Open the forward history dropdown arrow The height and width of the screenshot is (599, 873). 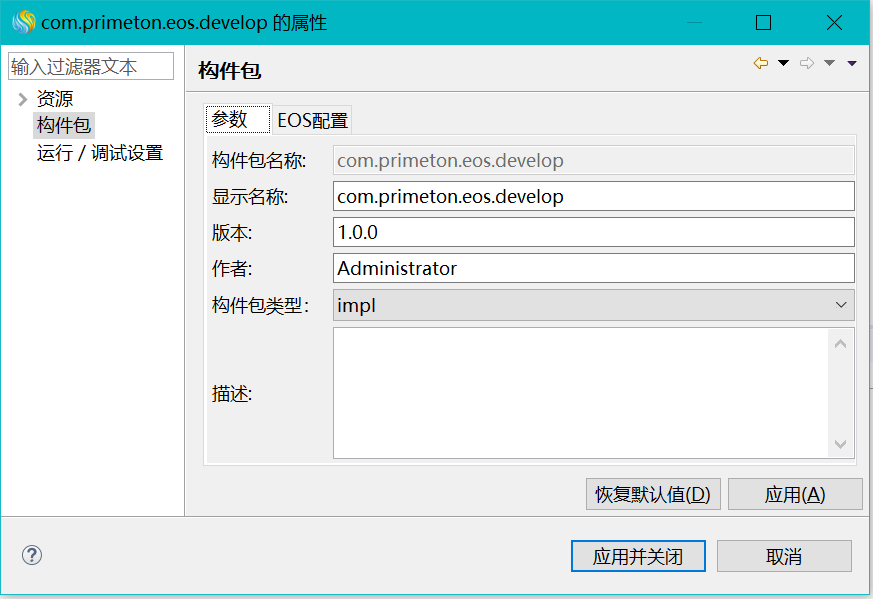click(829, 64)
